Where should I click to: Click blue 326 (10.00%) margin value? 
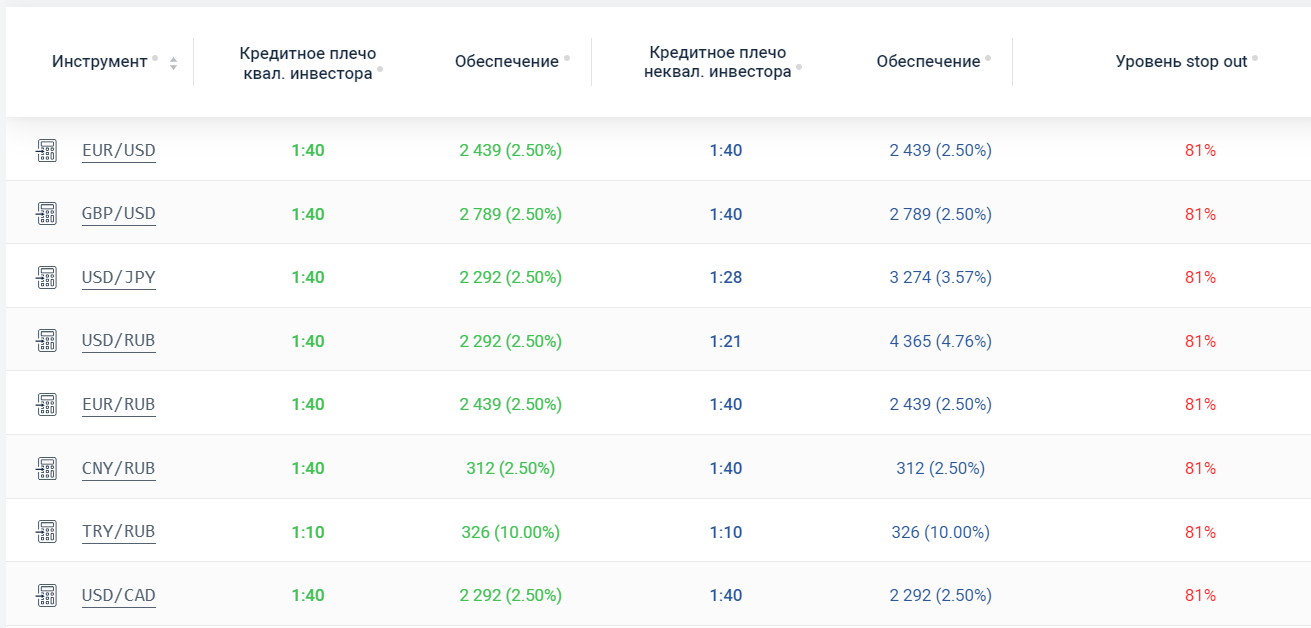[941, 532]
